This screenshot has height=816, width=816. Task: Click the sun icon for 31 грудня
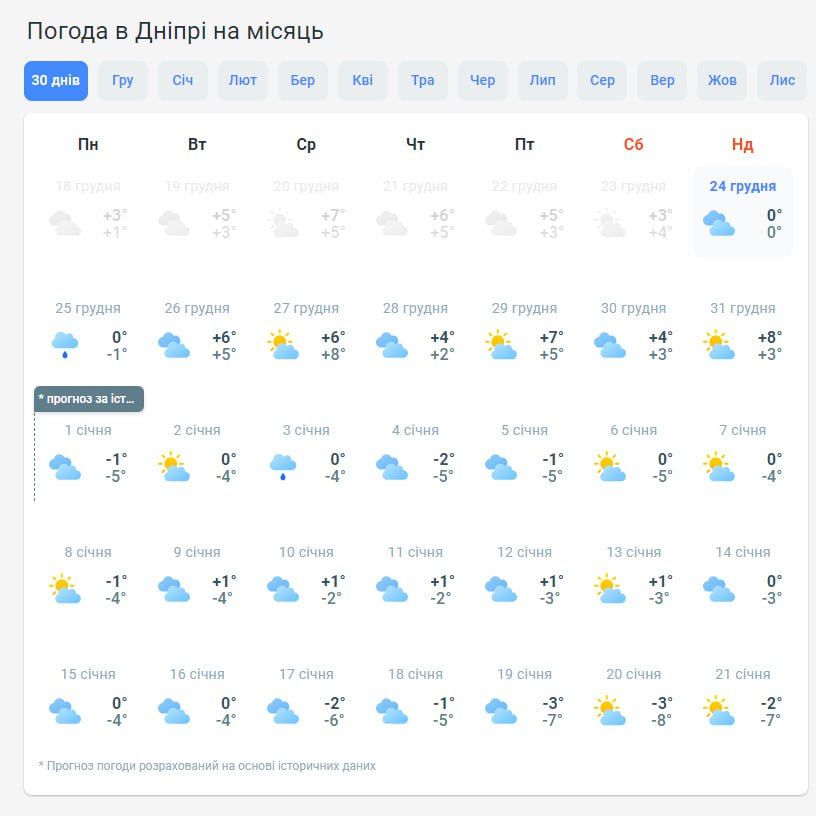point(719,345)
